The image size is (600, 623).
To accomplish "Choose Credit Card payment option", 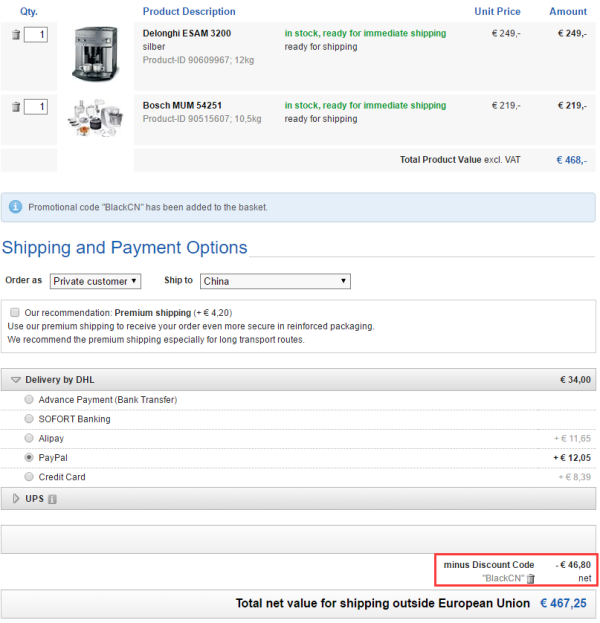I will [29, 476].
